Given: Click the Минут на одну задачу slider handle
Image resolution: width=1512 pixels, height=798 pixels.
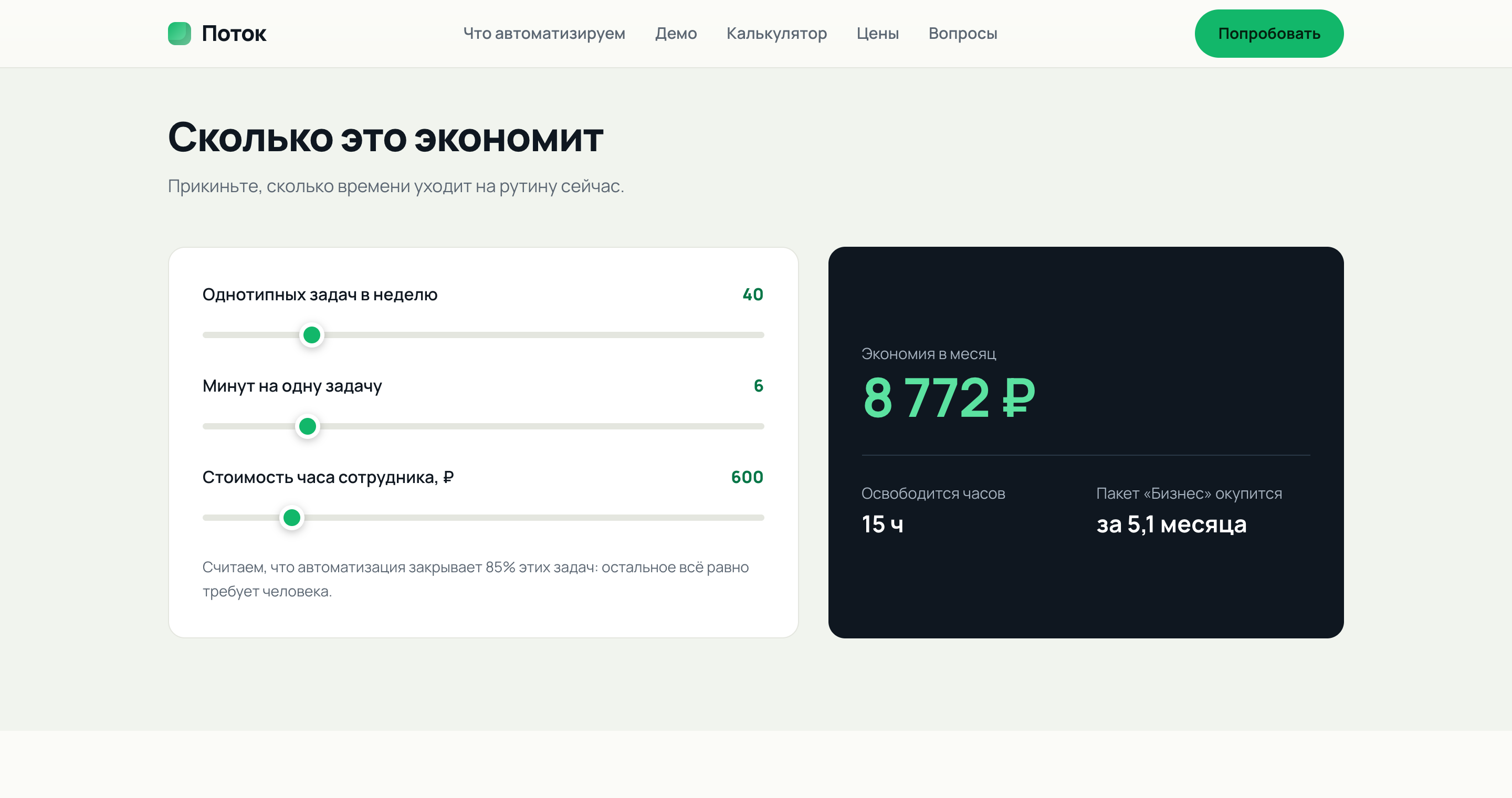Looking at the screenshot, I should [x=308, y=427].
